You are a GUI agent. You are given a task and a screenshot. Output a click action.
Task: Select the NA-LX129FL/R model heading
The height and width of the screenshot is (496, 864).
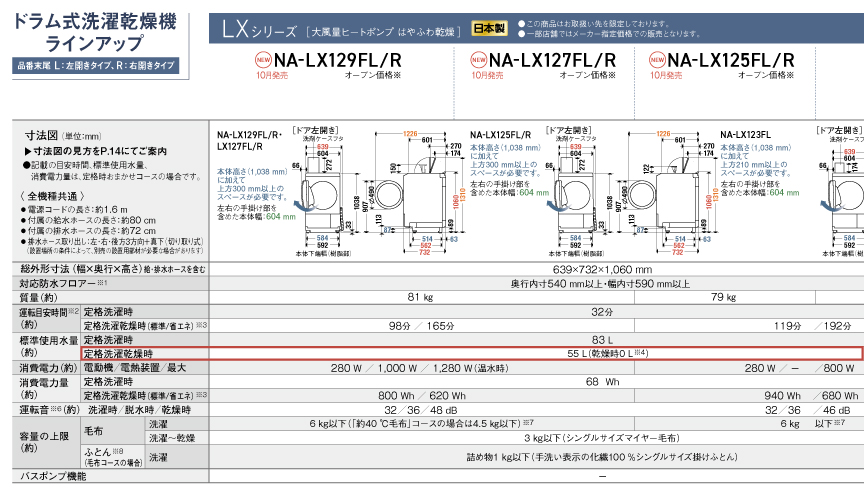pos(338,60)
